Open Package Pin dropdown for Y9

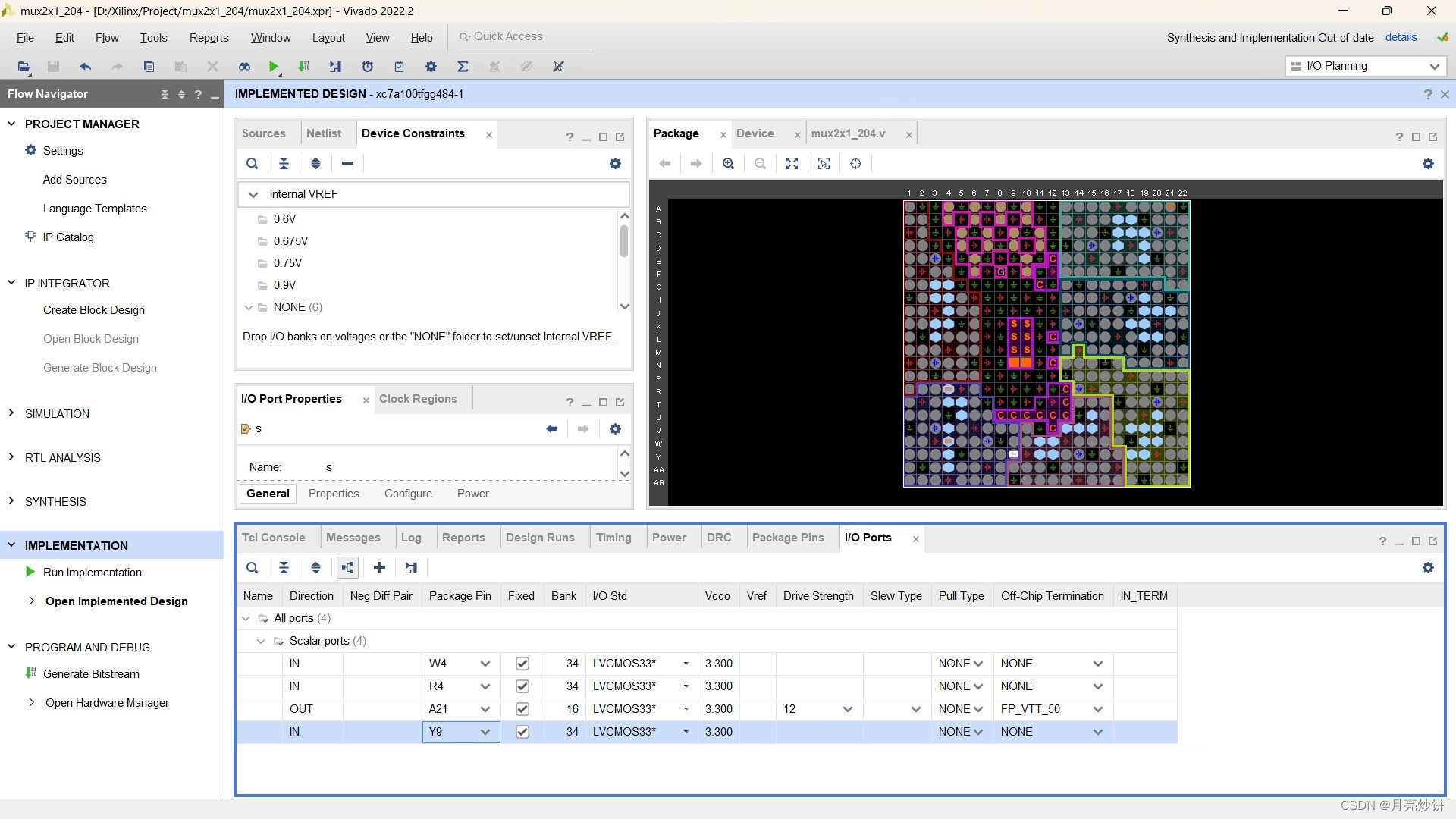(485, 732)
